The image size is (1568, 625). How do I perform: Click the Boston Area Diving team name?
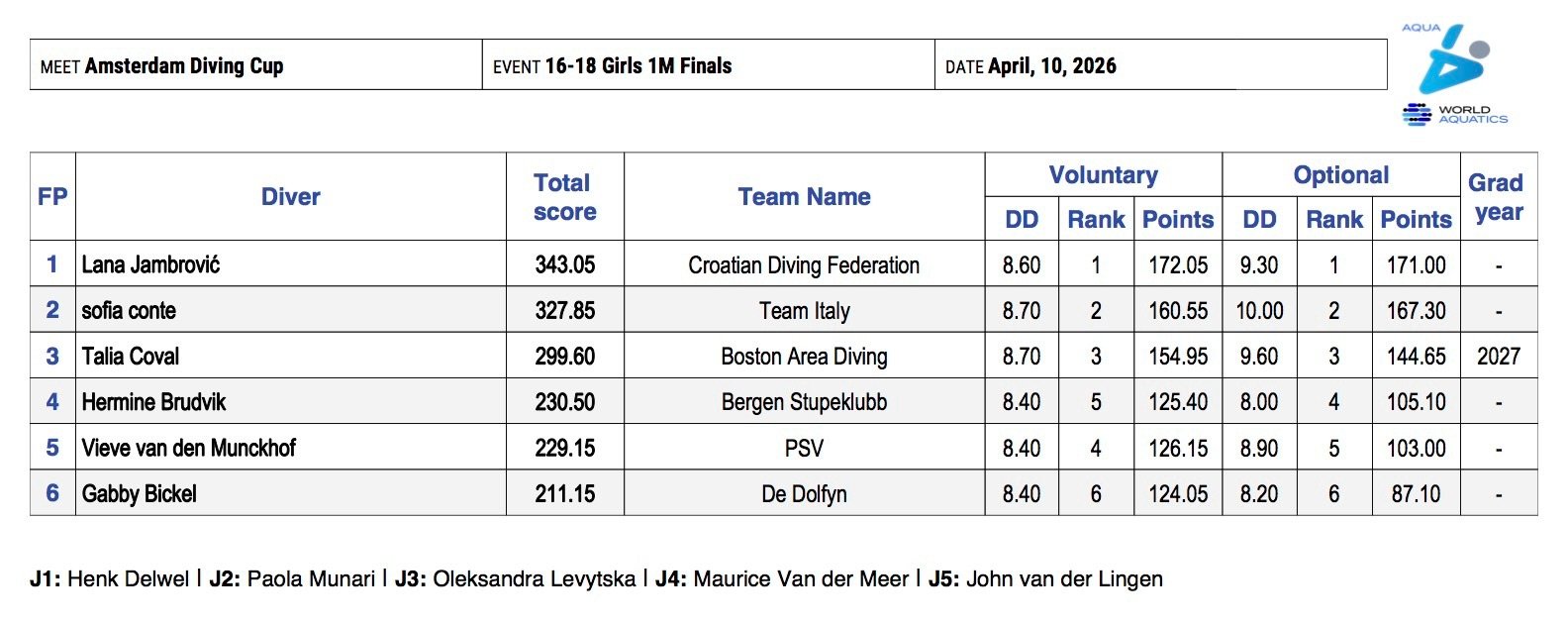[x=804, y=357]
